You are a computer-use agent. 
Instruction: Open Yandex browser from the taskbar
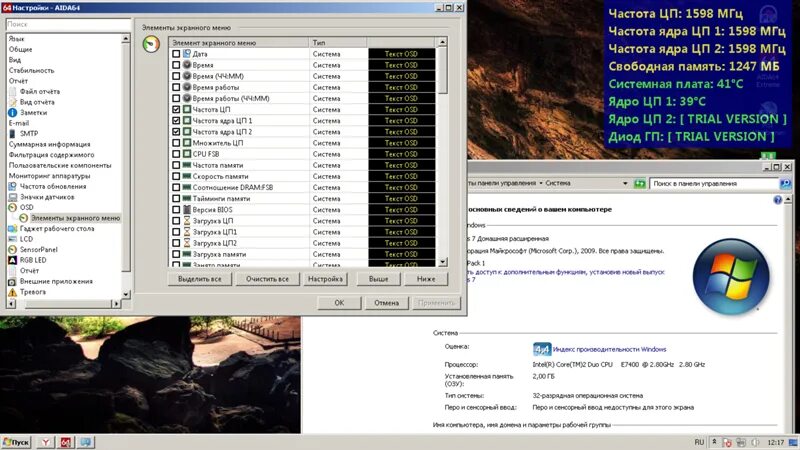pyautogui.click(x=45, y=442)
